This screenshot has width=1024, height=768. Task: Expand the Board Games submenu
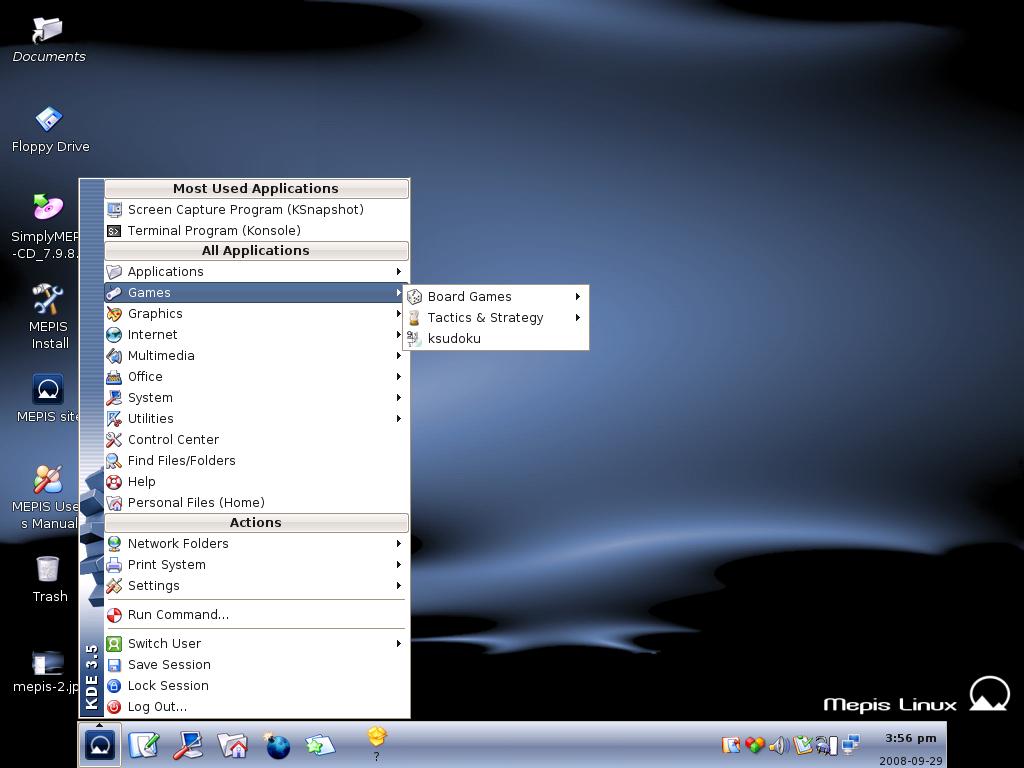pos(496,296)
